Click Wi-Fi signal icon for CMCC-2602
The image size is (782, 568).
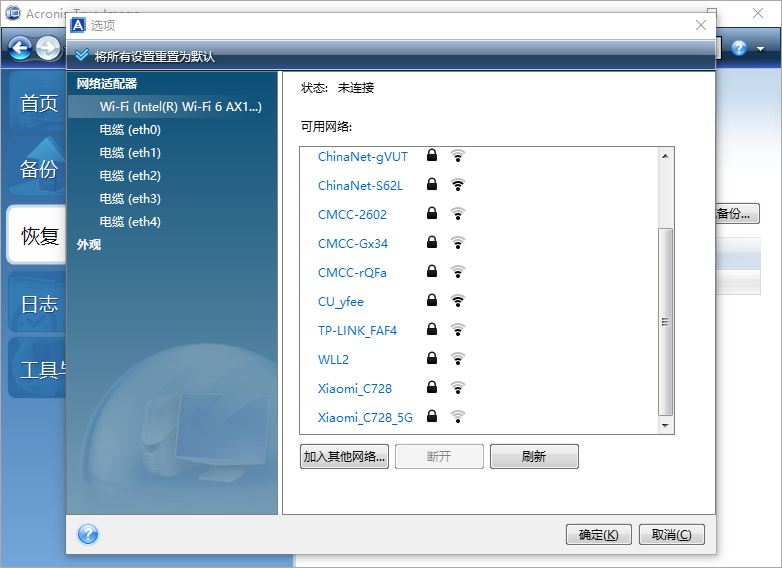click(457, 213)
